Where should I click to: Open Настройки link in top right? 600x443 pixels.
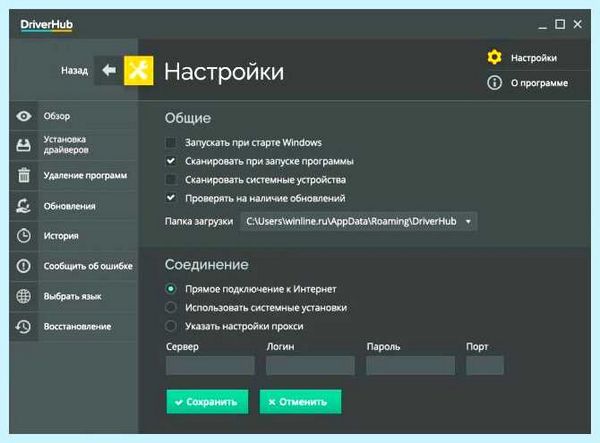tap(534, 58)
